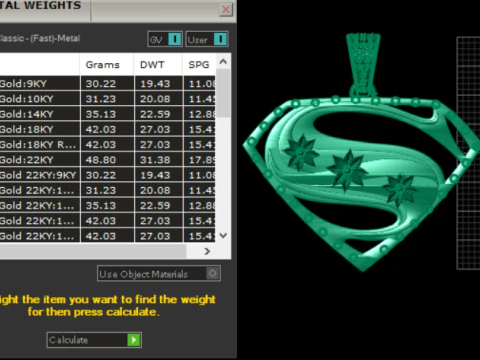Select the Gold:18KY R... row
The image size is (480, 360).
tap(107, 145)
